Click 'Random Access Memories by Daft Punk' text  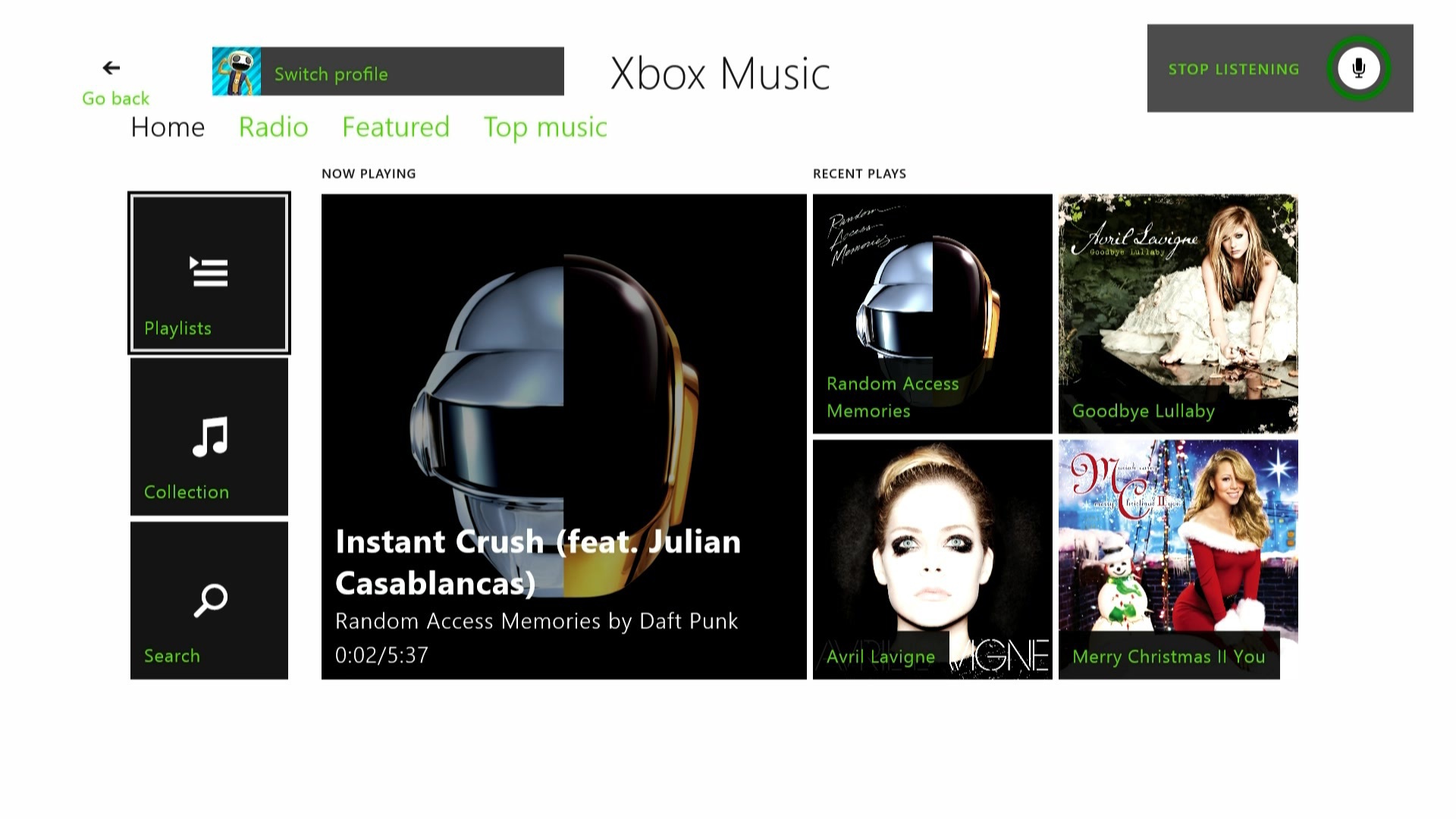[x=536, y=621]
